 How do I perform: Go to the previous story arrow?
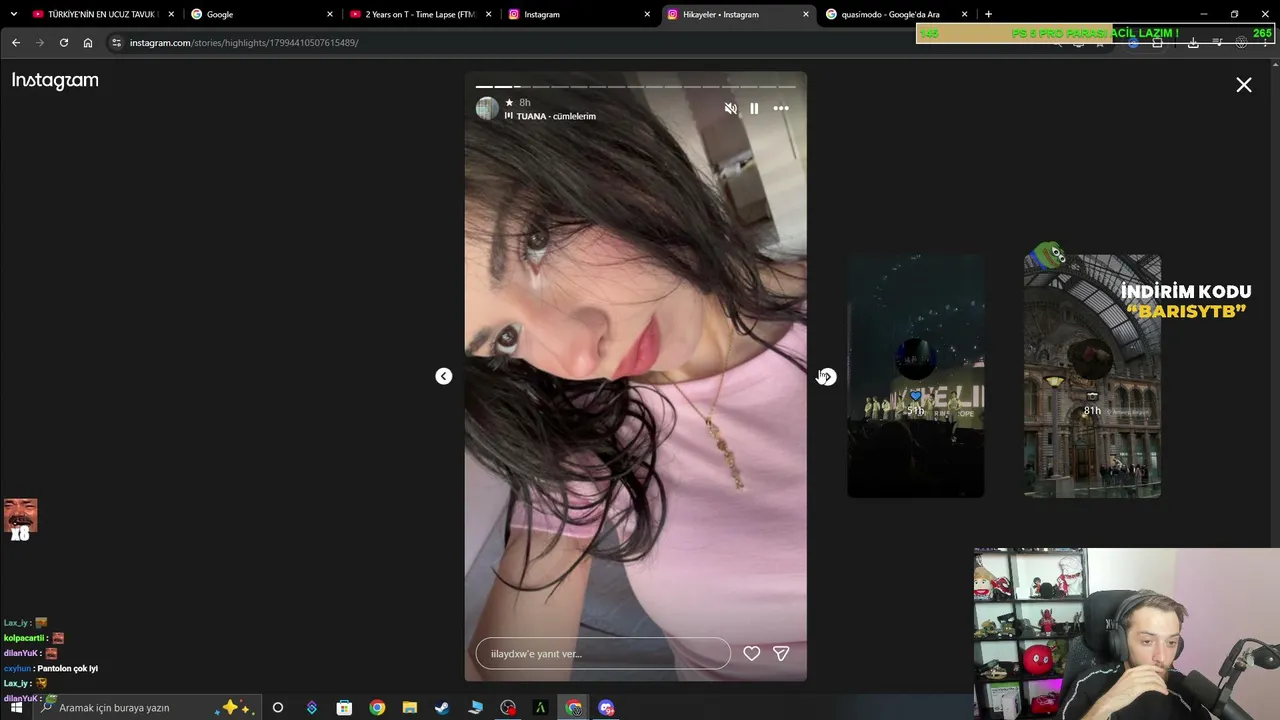click(x=444, y=376)
